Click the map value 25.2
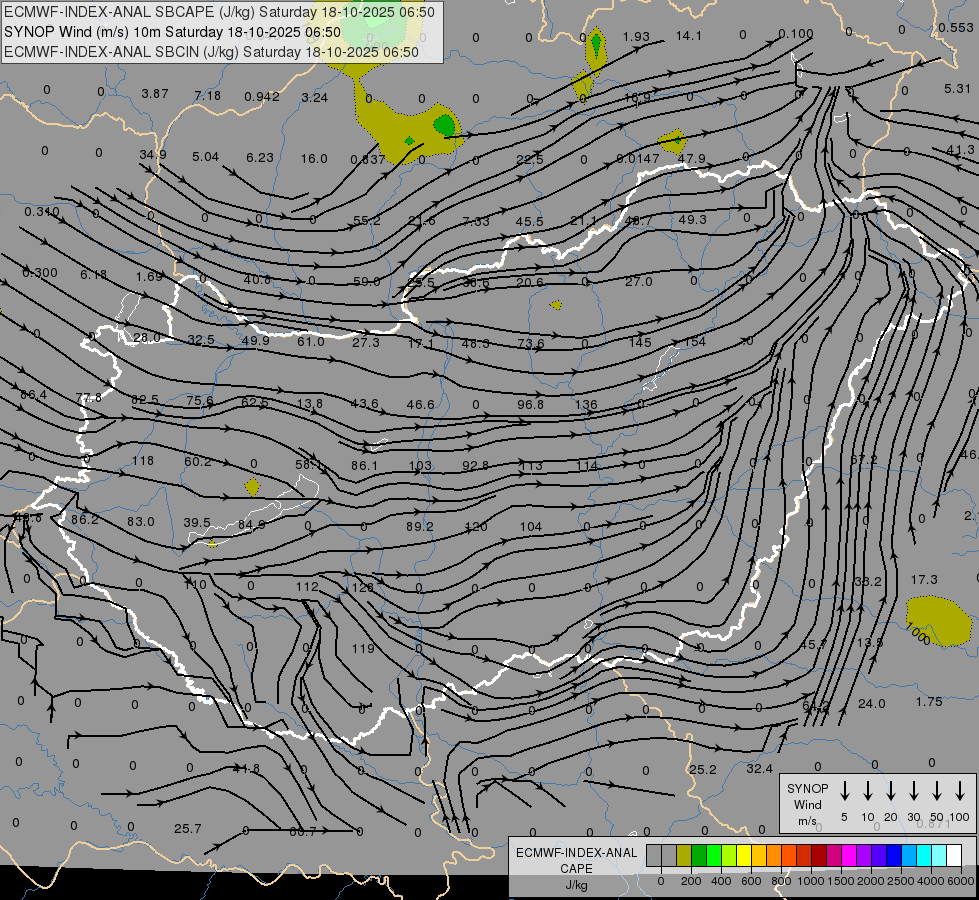 point(702,769)
